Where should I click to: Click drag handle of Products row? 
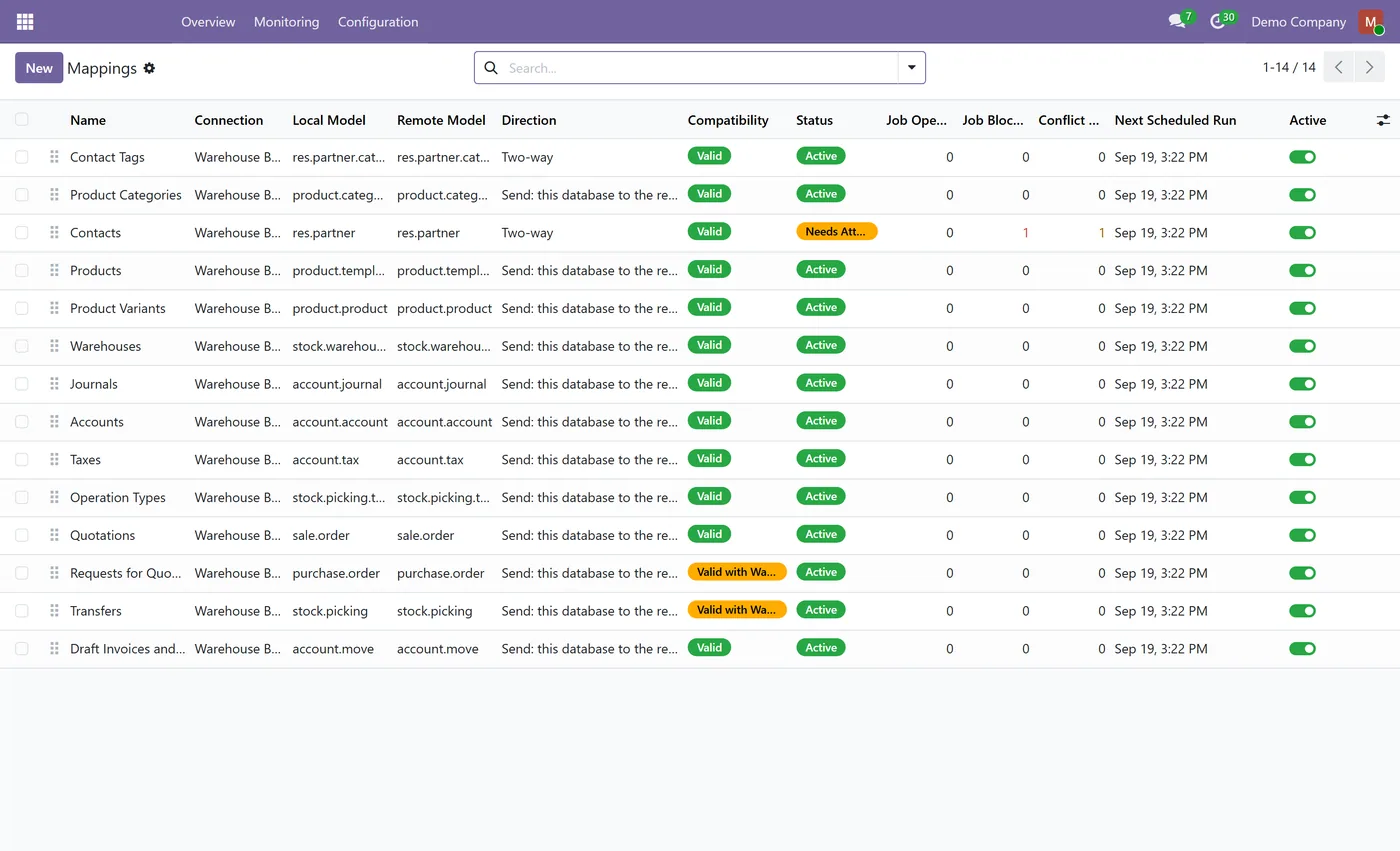coord(54,271)
